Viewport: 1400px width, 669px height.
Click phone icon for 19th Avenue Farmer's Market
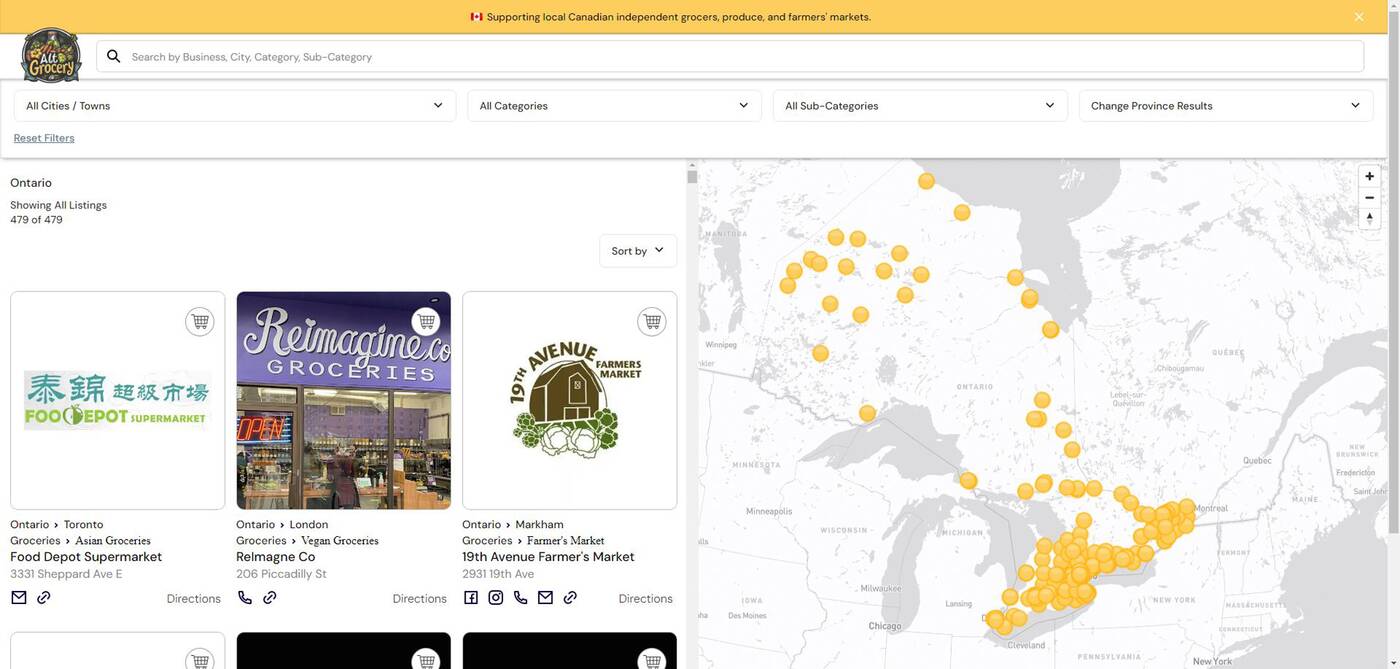coord(520,598)
